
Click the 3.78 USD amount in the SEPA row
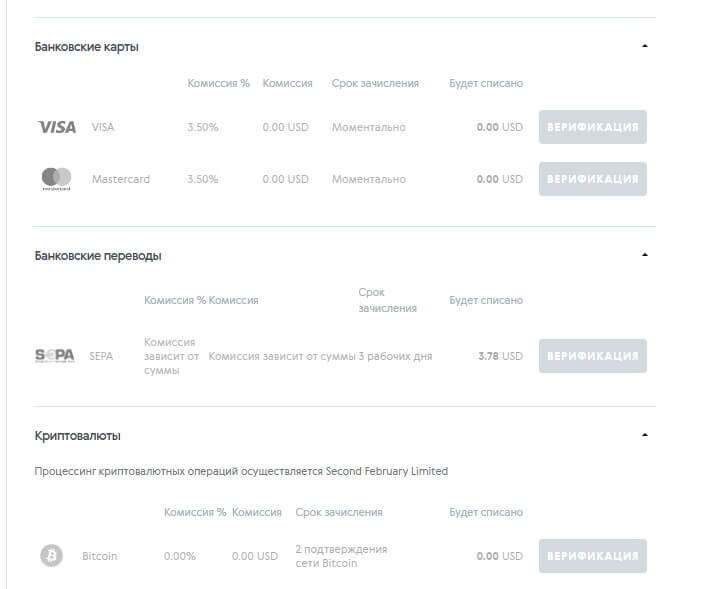[x=500, y=356]
